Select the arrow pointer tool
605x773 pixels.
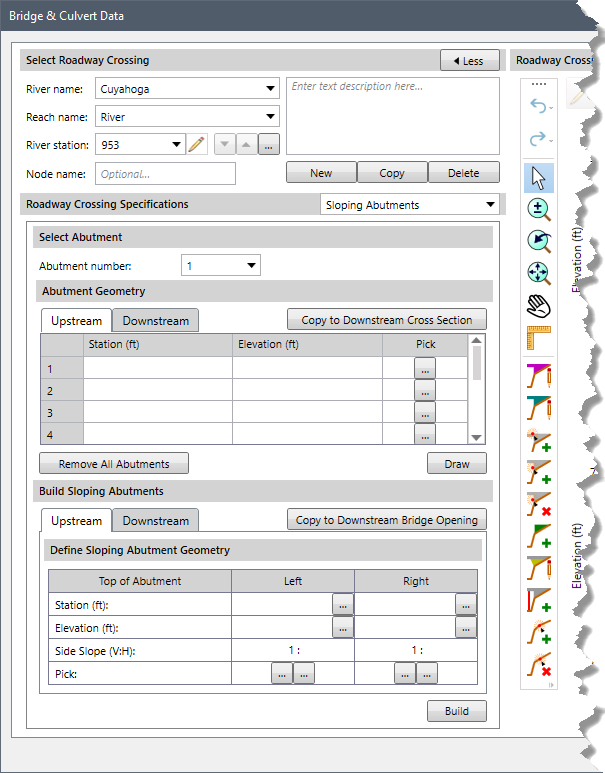[x=540, y=177]
